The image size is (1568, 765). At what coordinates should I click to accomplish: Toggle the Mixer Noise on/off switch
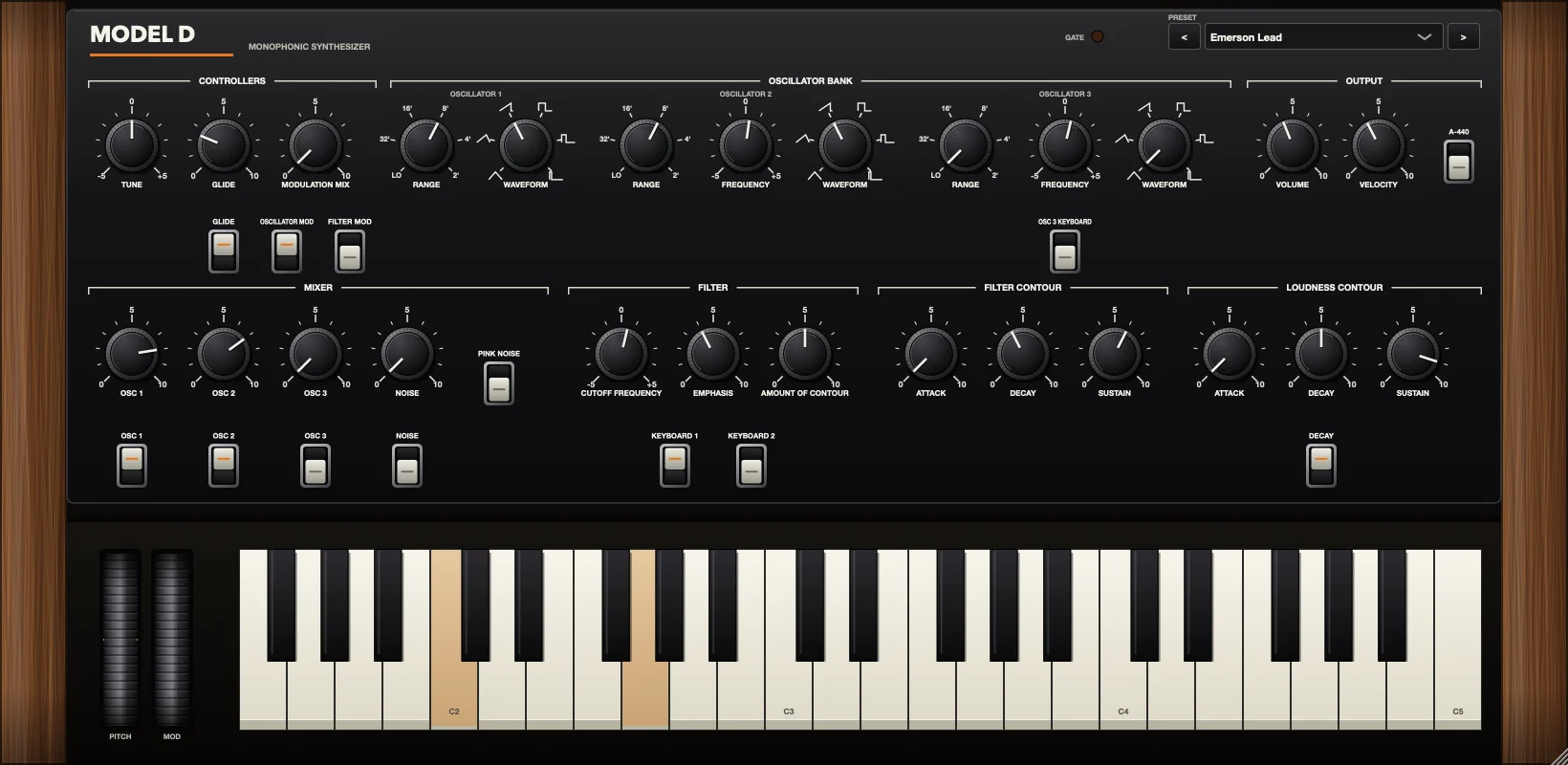[x=407, y=466]
